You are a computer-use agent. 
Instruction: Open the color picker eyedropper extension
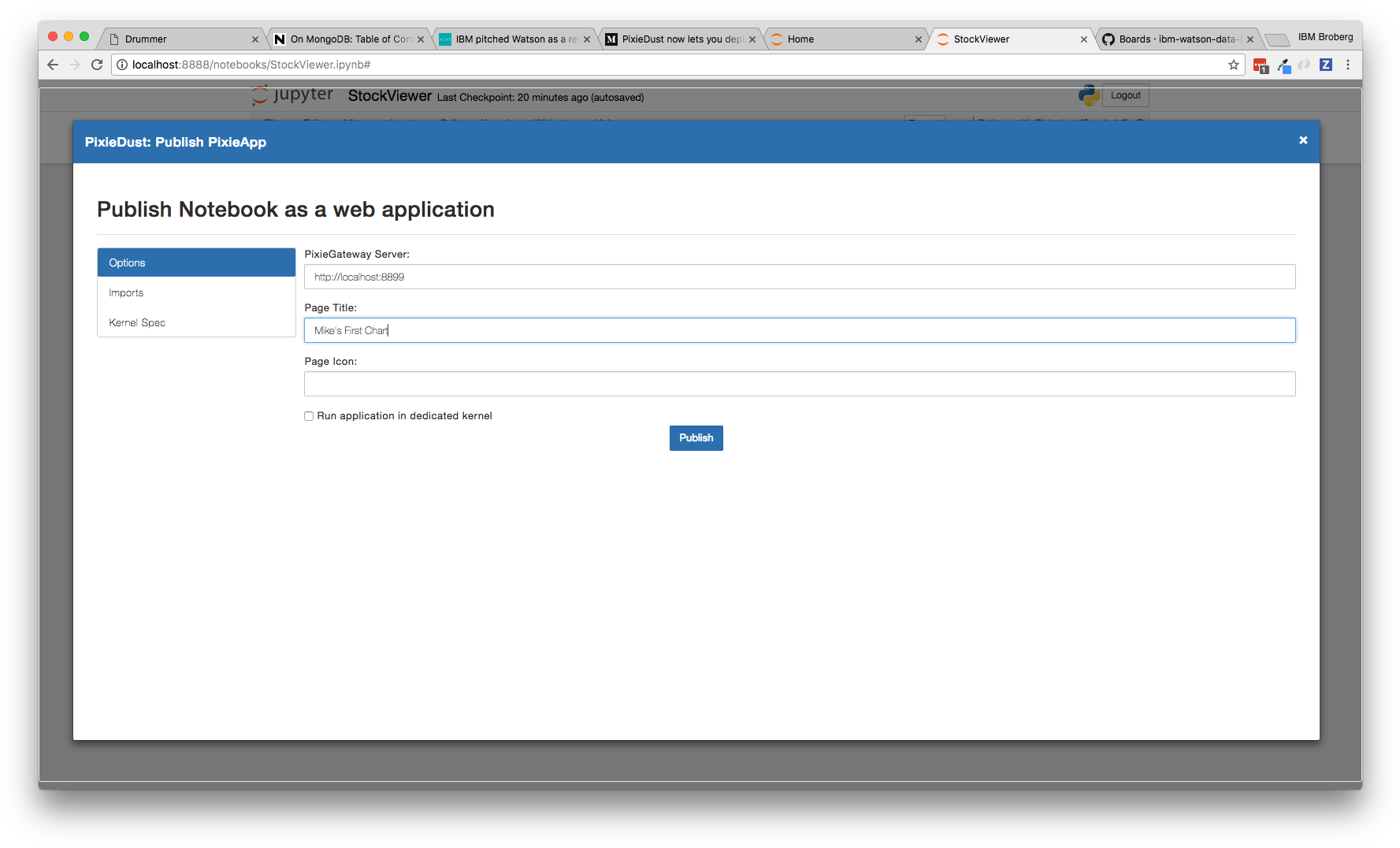1283,65
